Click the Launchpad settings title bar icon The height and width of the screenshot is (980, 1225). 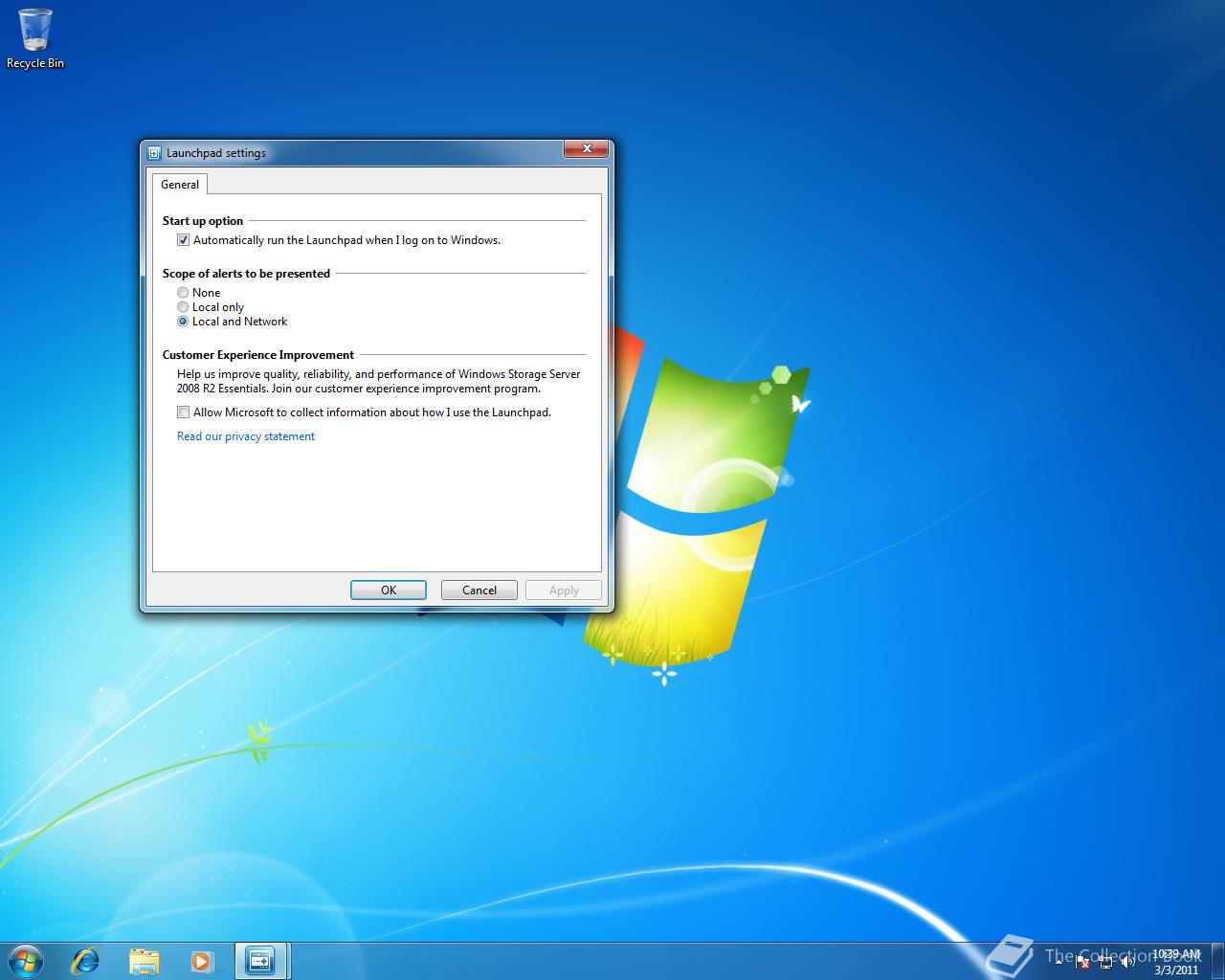pyautogui.click(x=154, y=153)
